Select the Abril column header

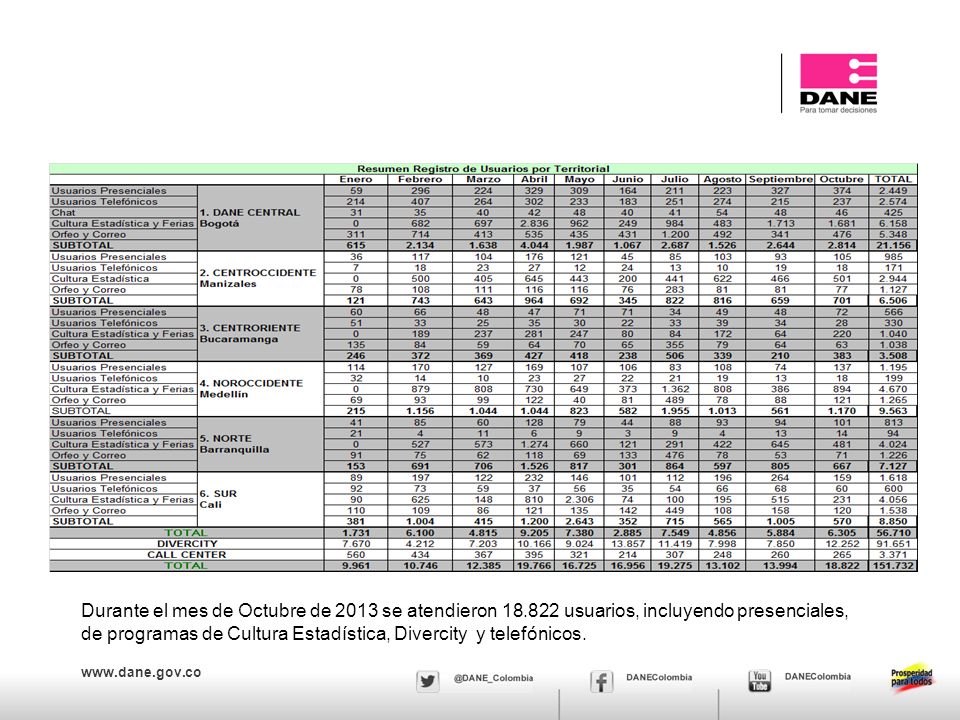point(534,179)
